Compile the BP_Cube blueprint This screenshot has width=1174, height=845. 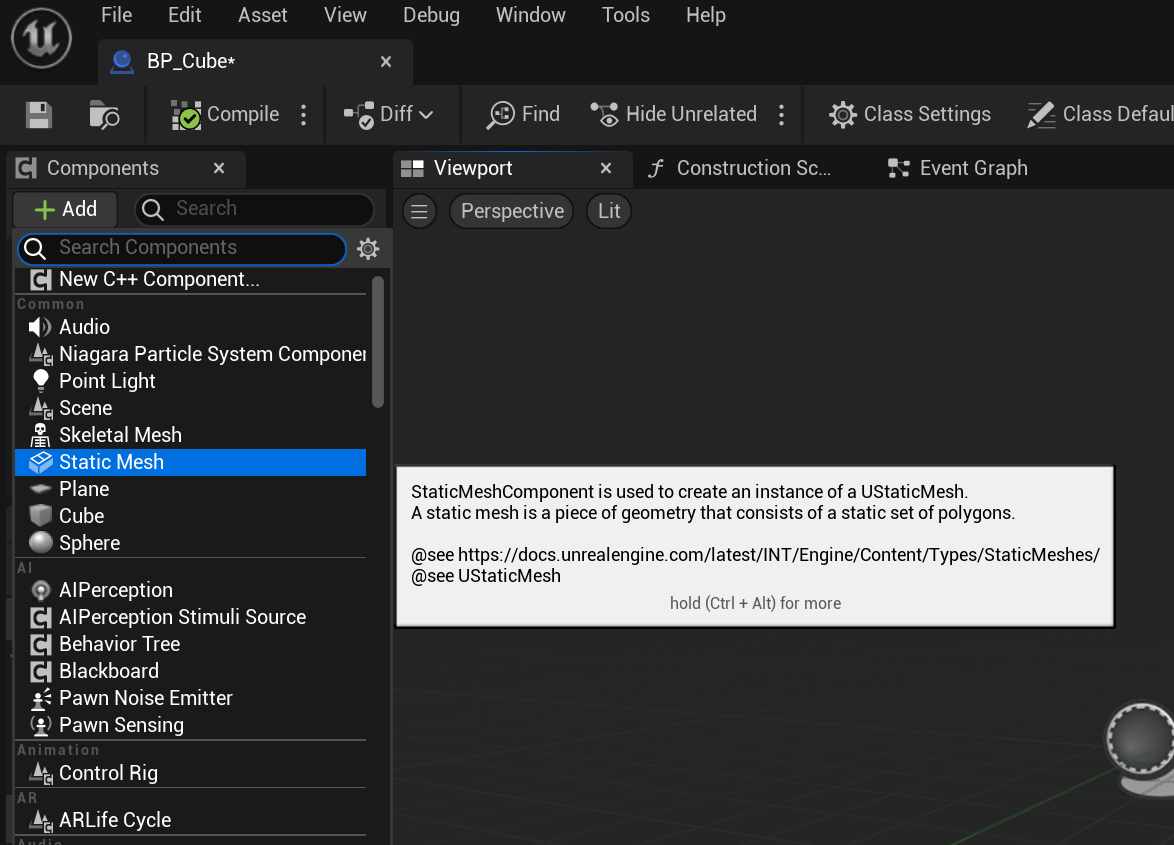pos(225,115)
